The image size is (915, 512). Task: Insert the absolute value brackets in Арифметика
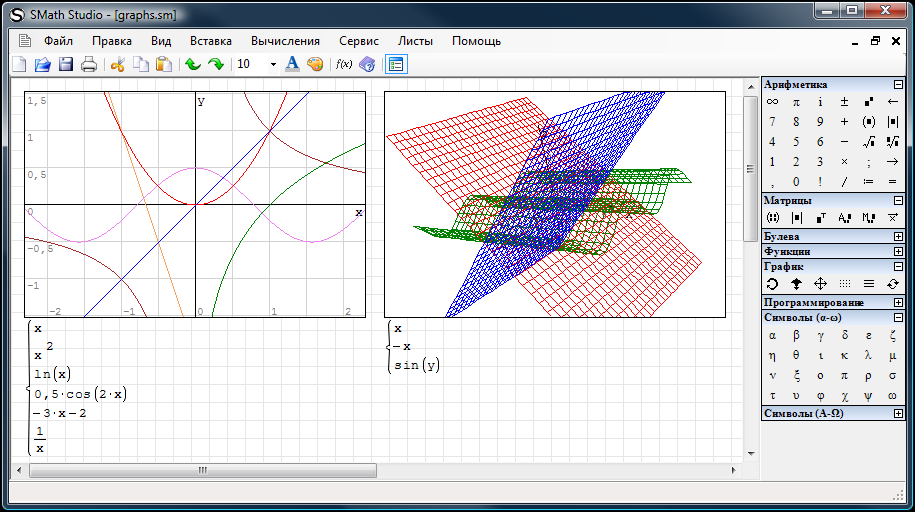click(x=892, y=121)
